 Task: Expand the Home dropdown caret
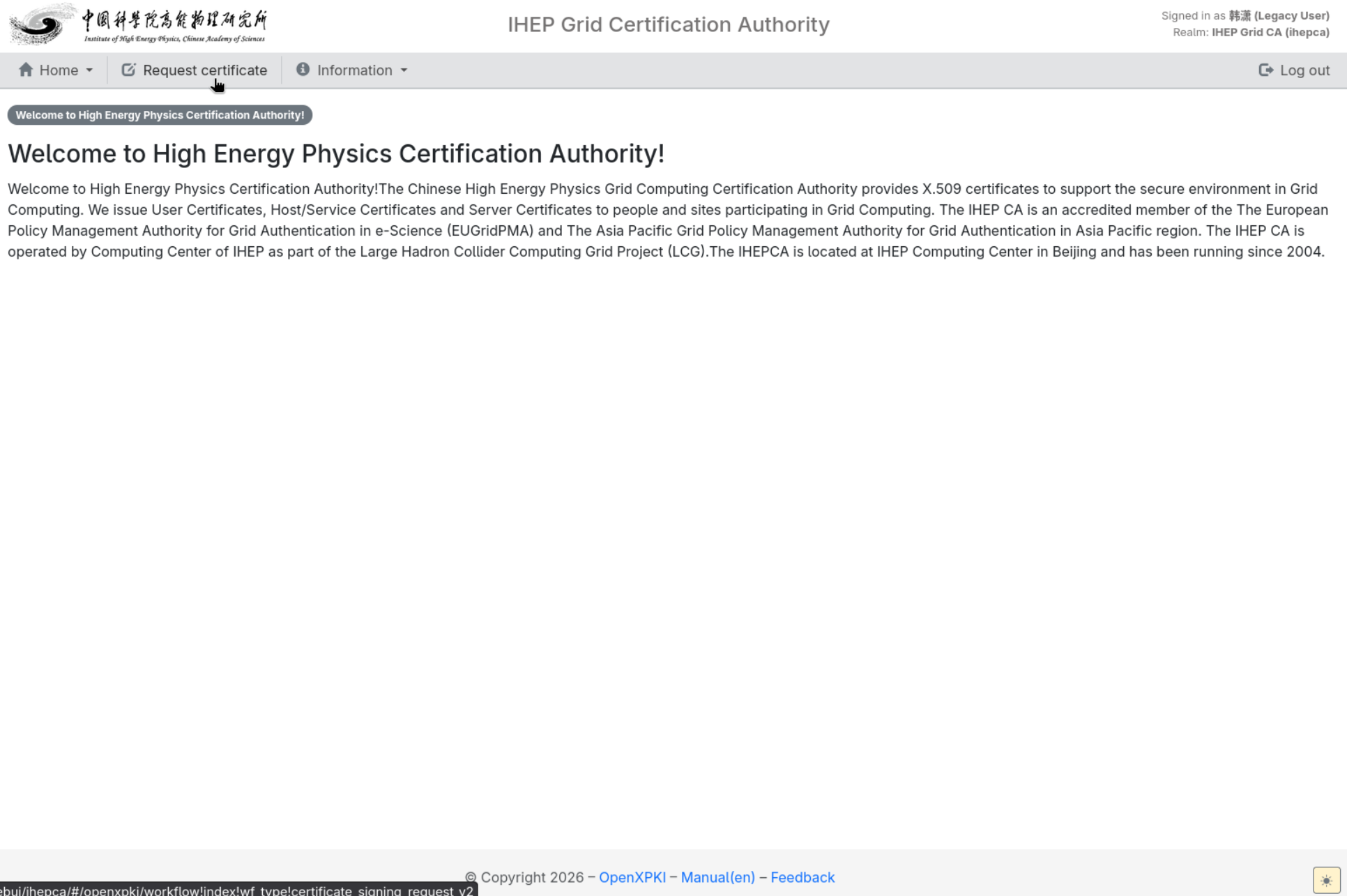[89, 70]
